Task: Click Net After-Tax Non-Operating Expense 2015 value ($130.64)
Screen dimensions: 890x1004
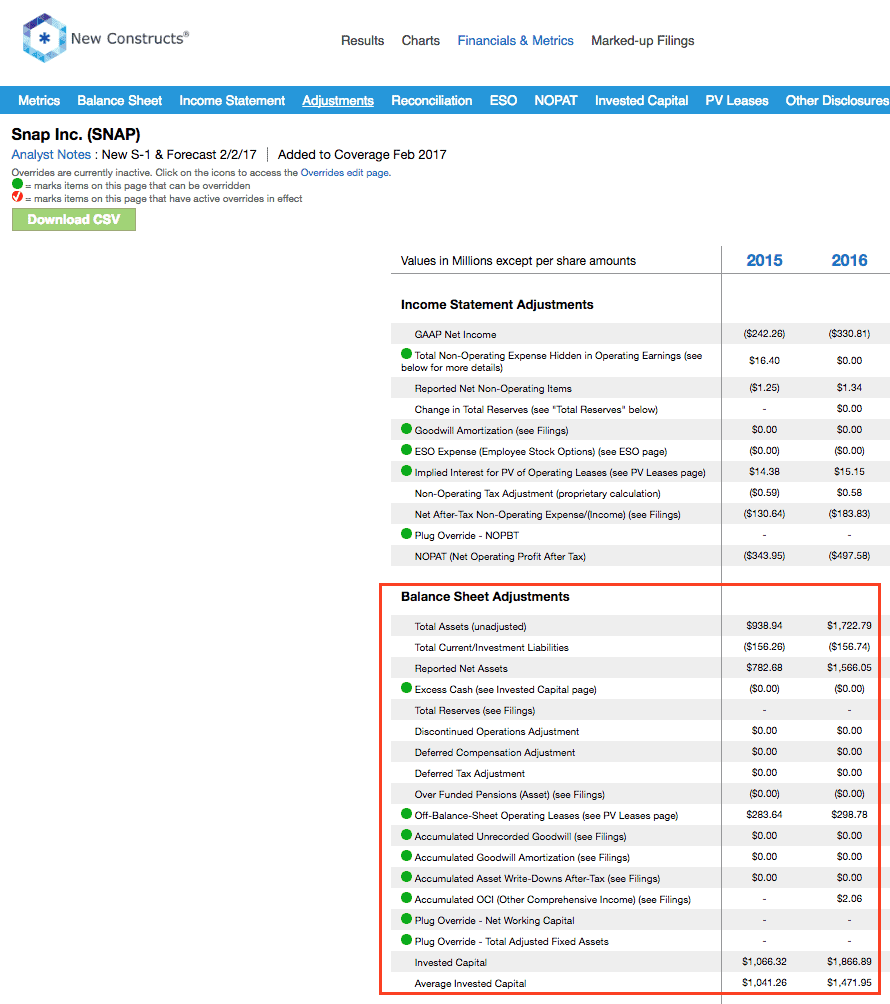Action: (764, 514)
